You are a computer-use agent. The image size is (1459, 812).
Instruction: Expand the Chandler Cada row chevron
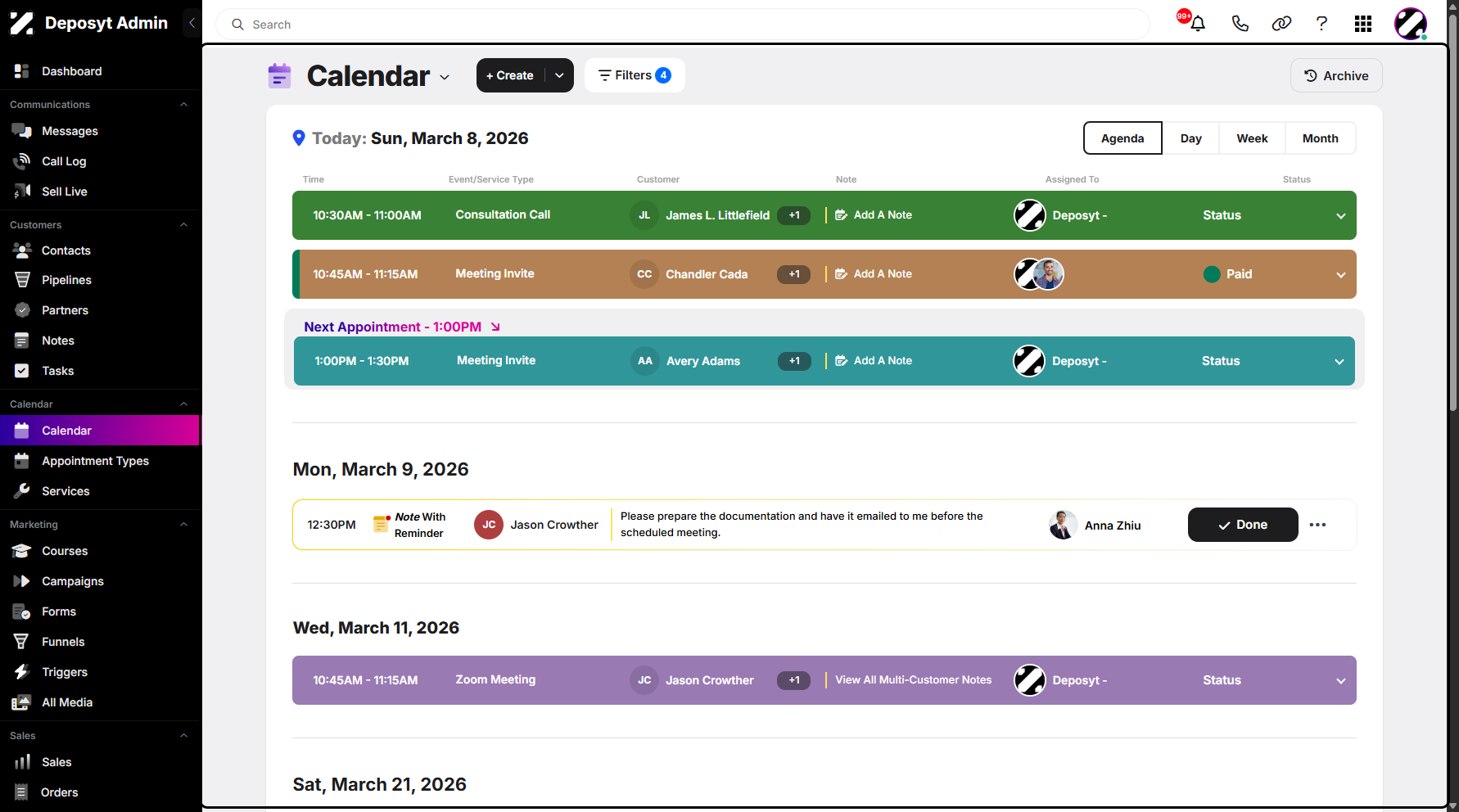(1341, 275)
